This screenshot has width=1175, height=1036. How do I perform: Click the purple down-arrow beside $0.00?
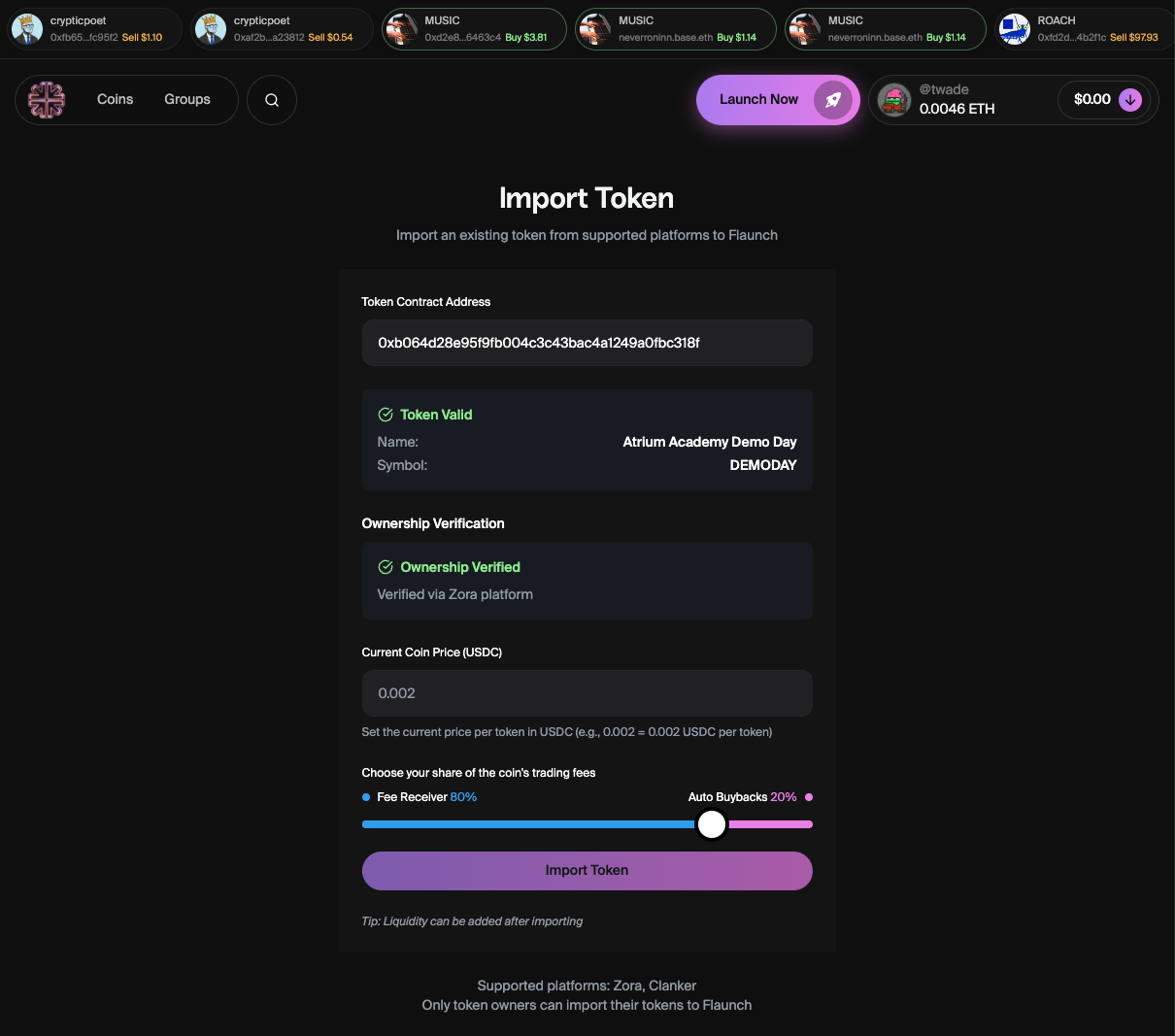click(x=1130, y=100)
